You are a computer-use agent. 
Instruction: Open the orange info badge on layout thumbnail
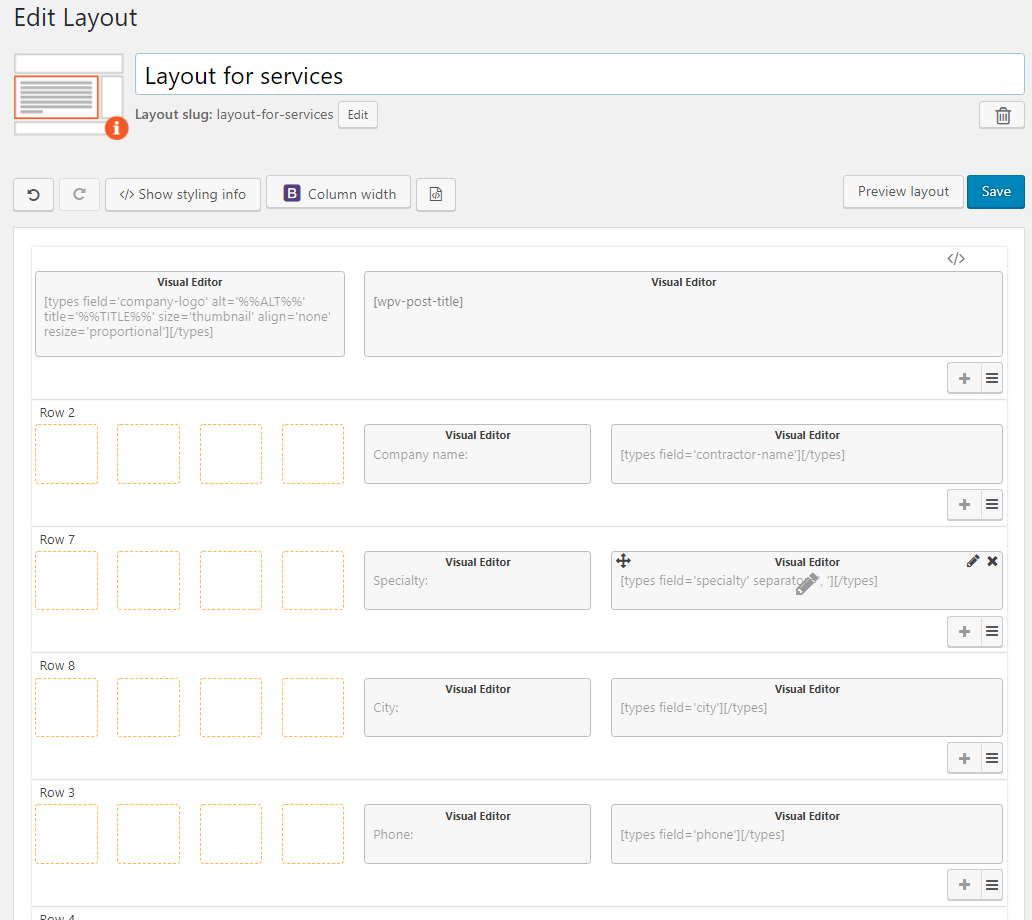click(116, 128)
